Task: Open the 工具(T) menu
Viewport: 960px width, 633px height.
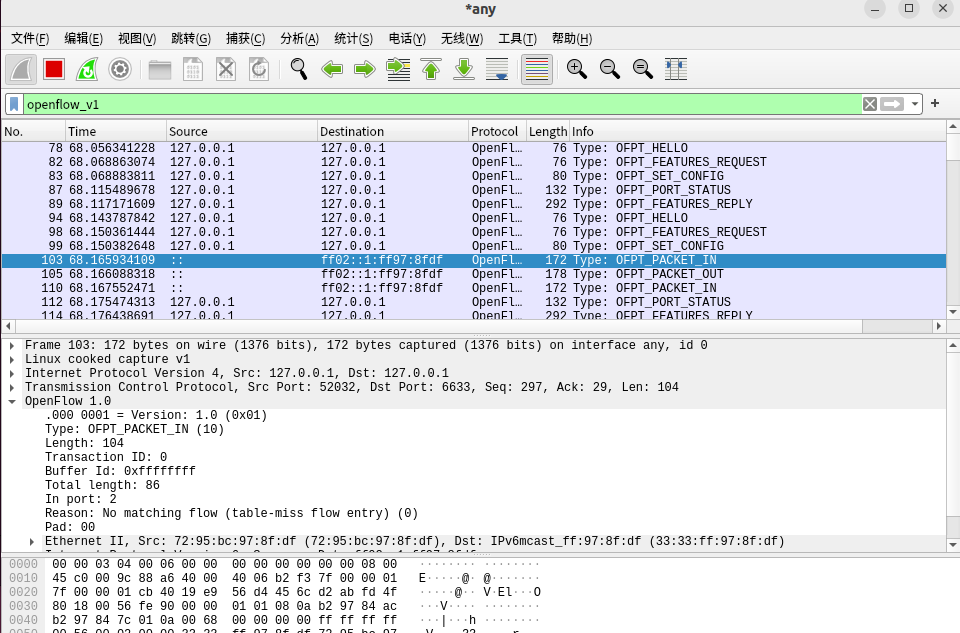Action: coord(517,39)
